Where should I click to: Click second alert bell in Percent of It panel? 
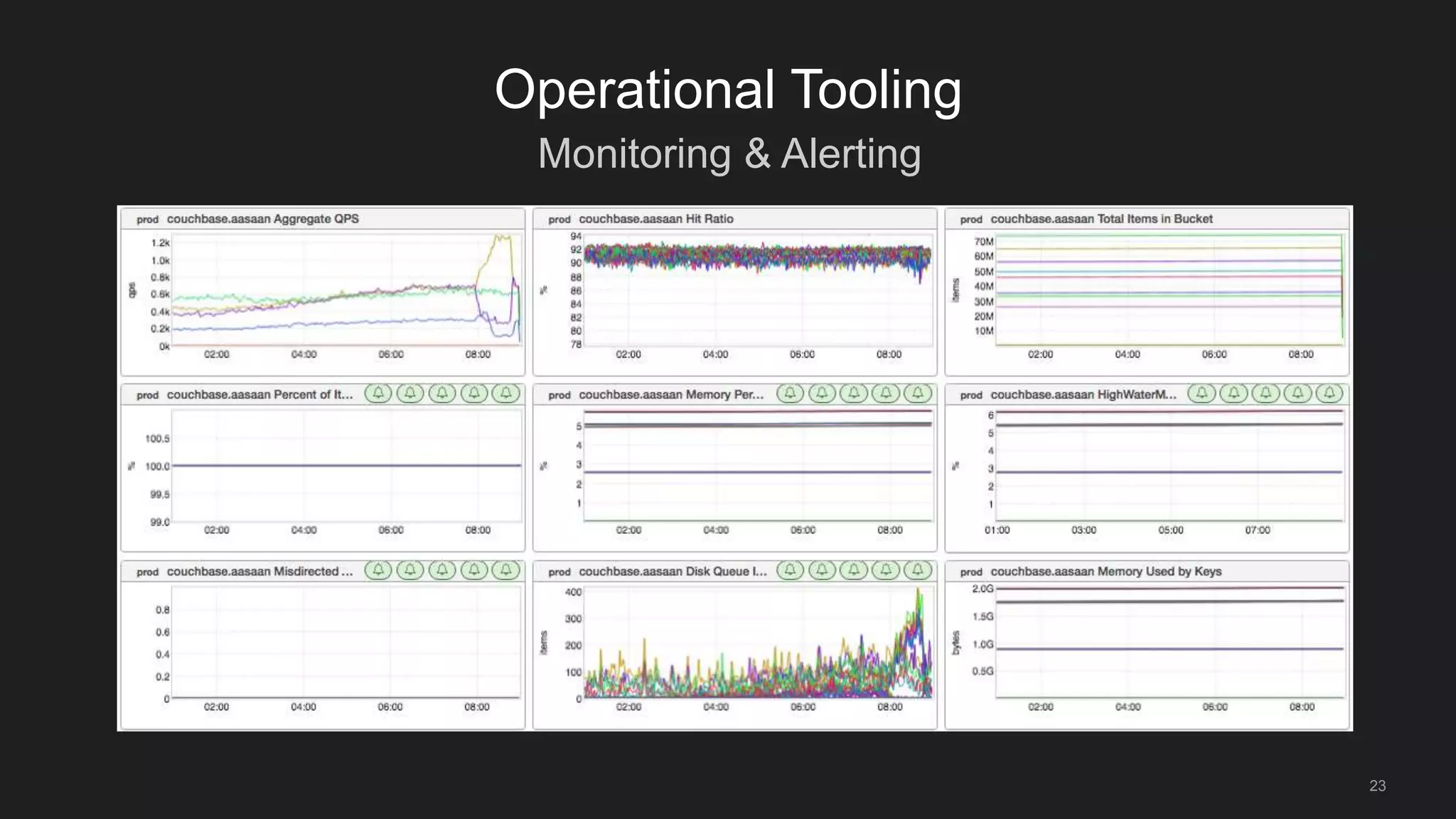click(x=410, y=393)
